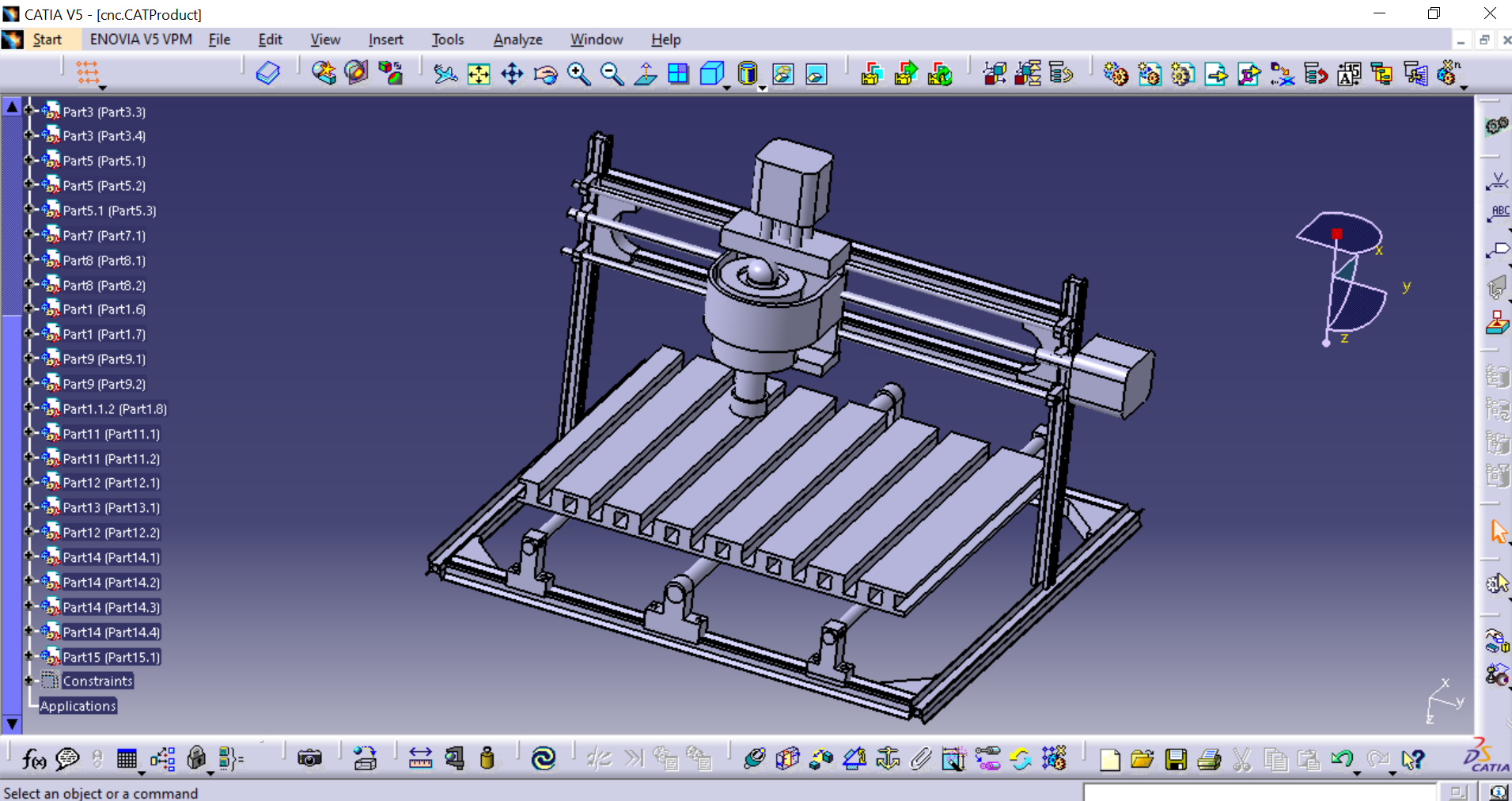Viewport: 1512px width, 801px height.
Task: Click the tree scrollbar up arrow
Action: pos(12,106)
